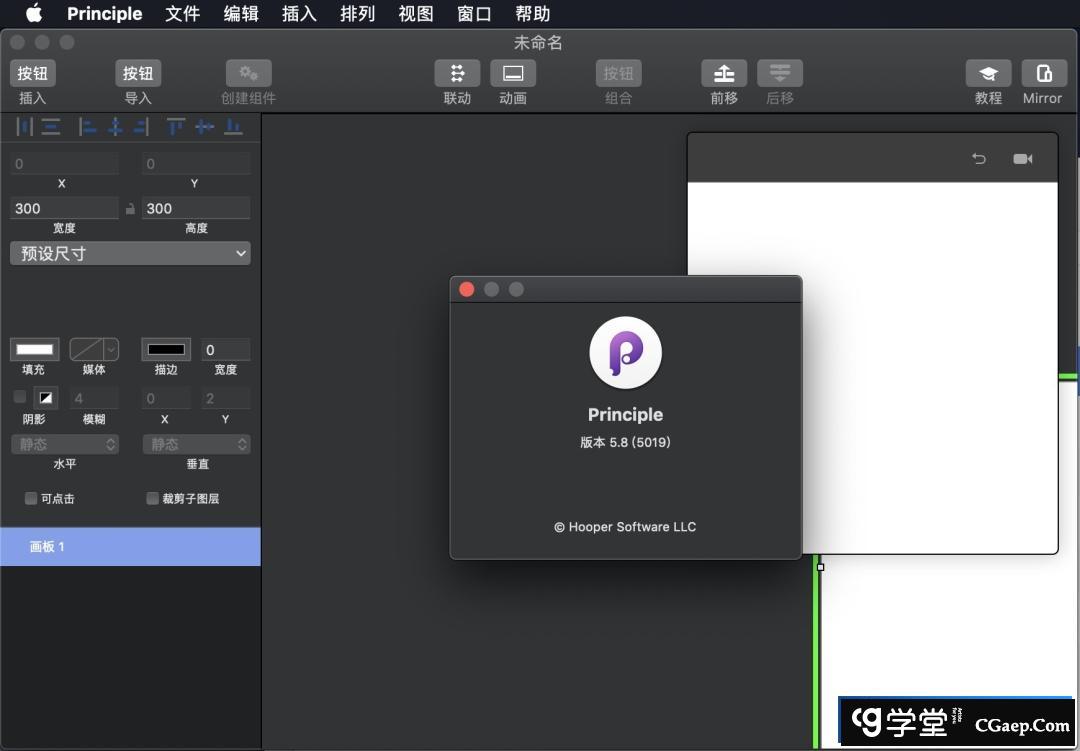
Task: Select the 画板 1 layer in list
Action: pyautogui.click(x=130, y=547)
